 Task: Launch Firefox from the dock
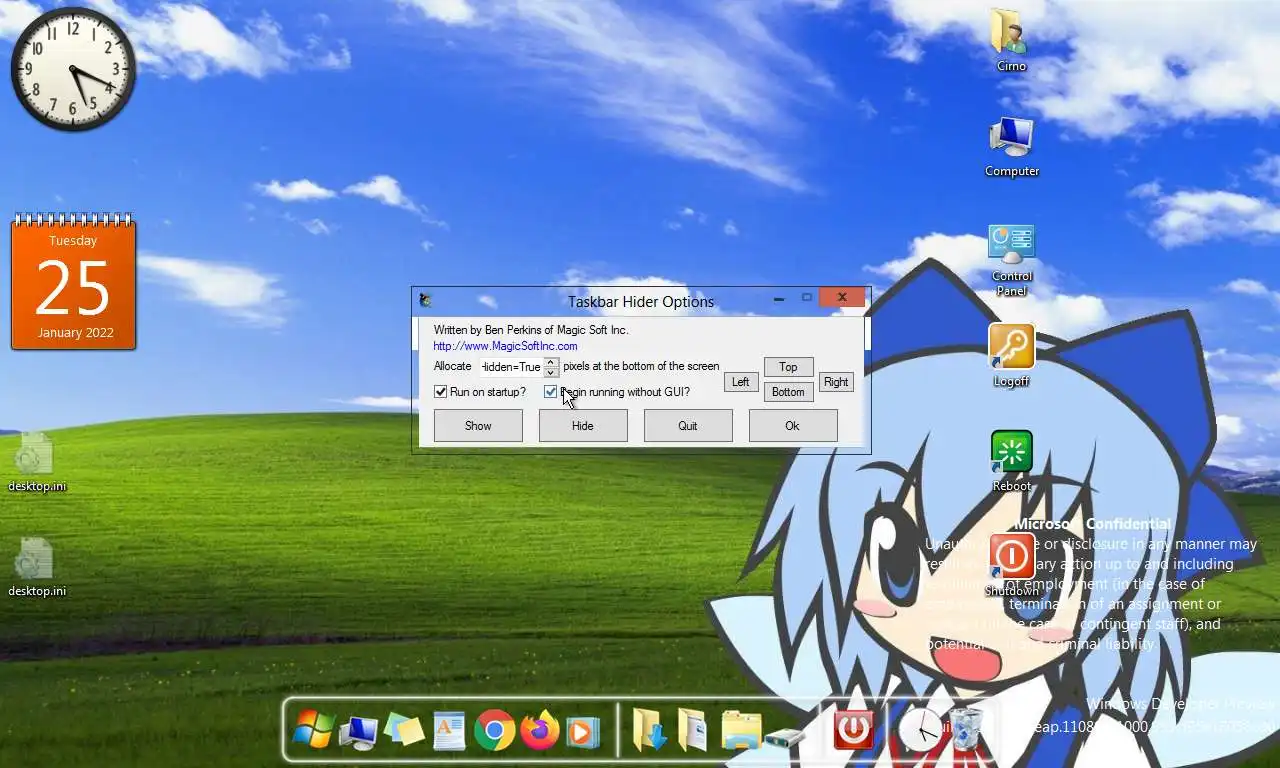click(540, 730)
